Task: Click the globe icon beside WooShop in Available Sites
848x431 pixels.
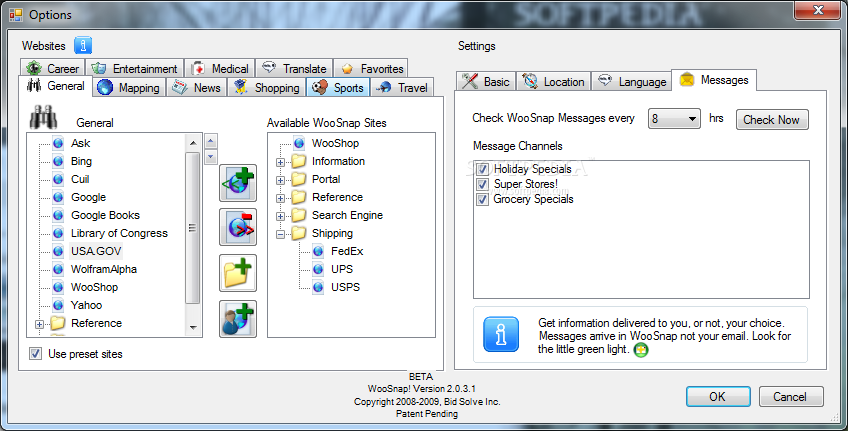Action: coord(299,143)
